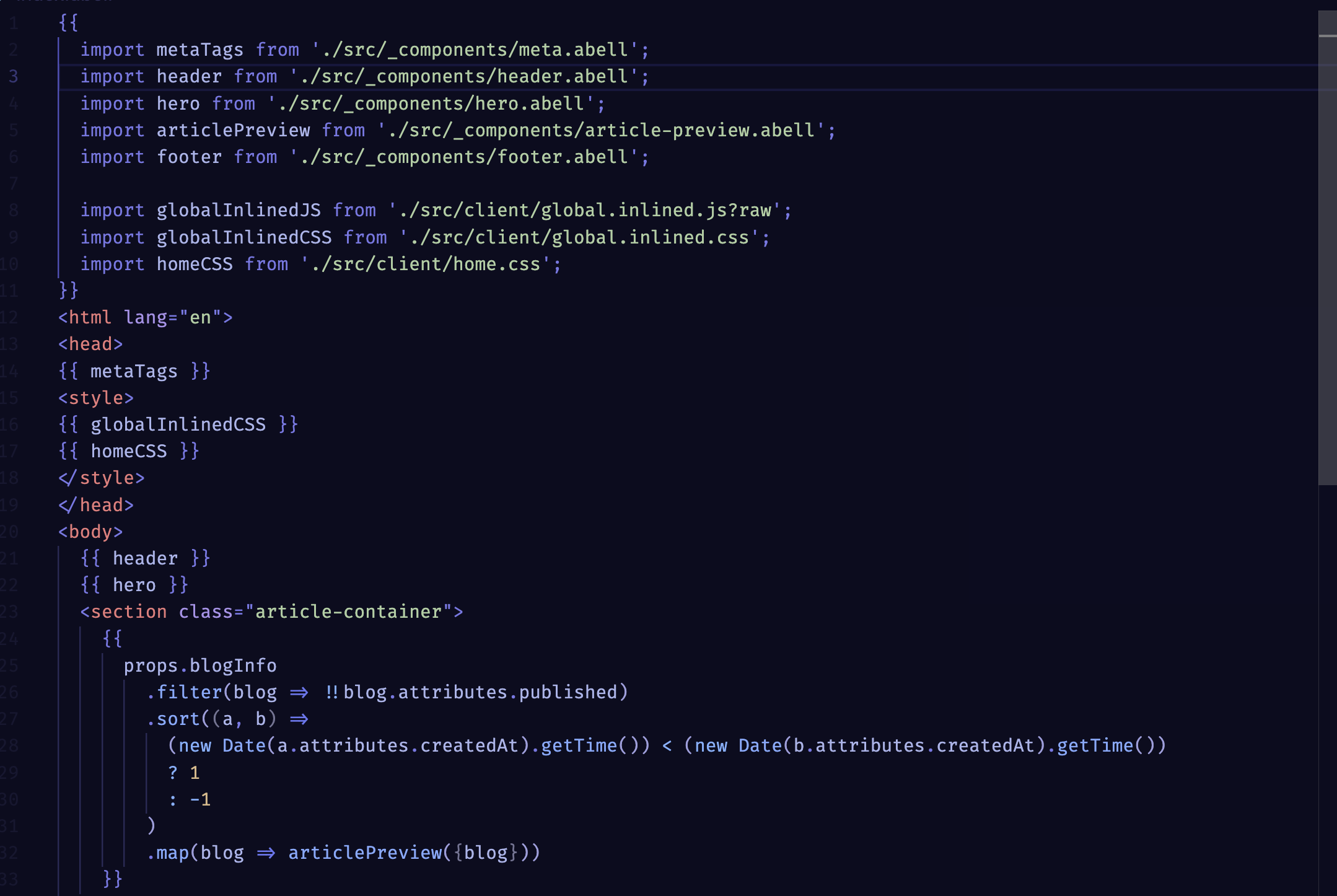1337x896 pixels.
Task: Click the globalInlinedCSS placeholder on line 16
Action: 178,424
